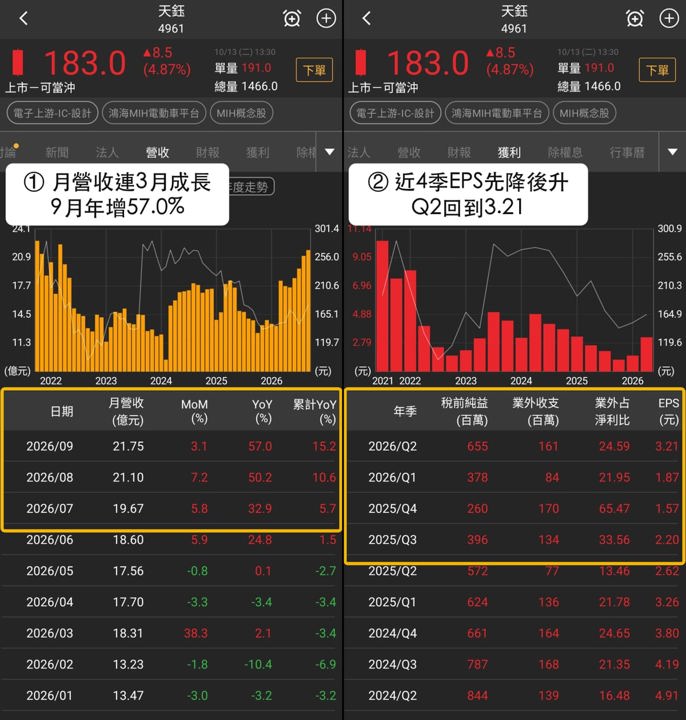Viewport: 686px width, 720px height.
Task: Add stock to watchlist in left panel
Action: click(x=326, y=18)
